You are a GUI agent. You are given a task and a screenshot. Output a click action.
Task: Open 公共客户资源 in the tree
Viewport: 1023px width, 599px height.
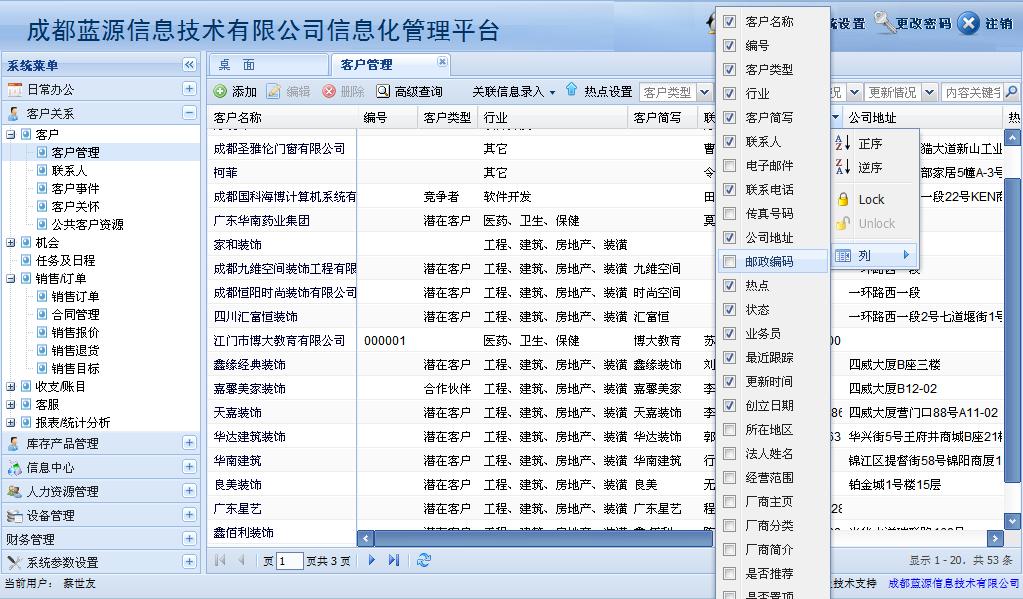[x=87, y=224]
